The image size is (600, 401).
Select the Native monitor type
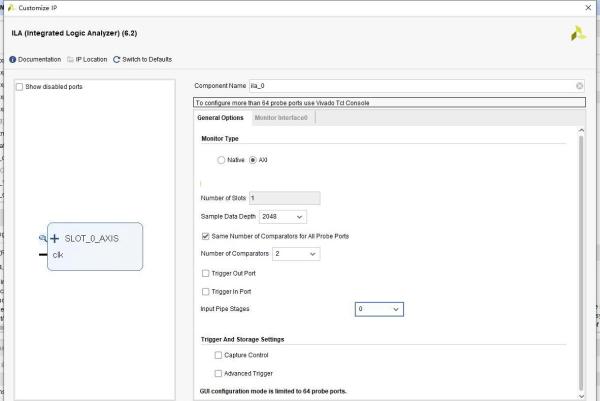point(221,160)
